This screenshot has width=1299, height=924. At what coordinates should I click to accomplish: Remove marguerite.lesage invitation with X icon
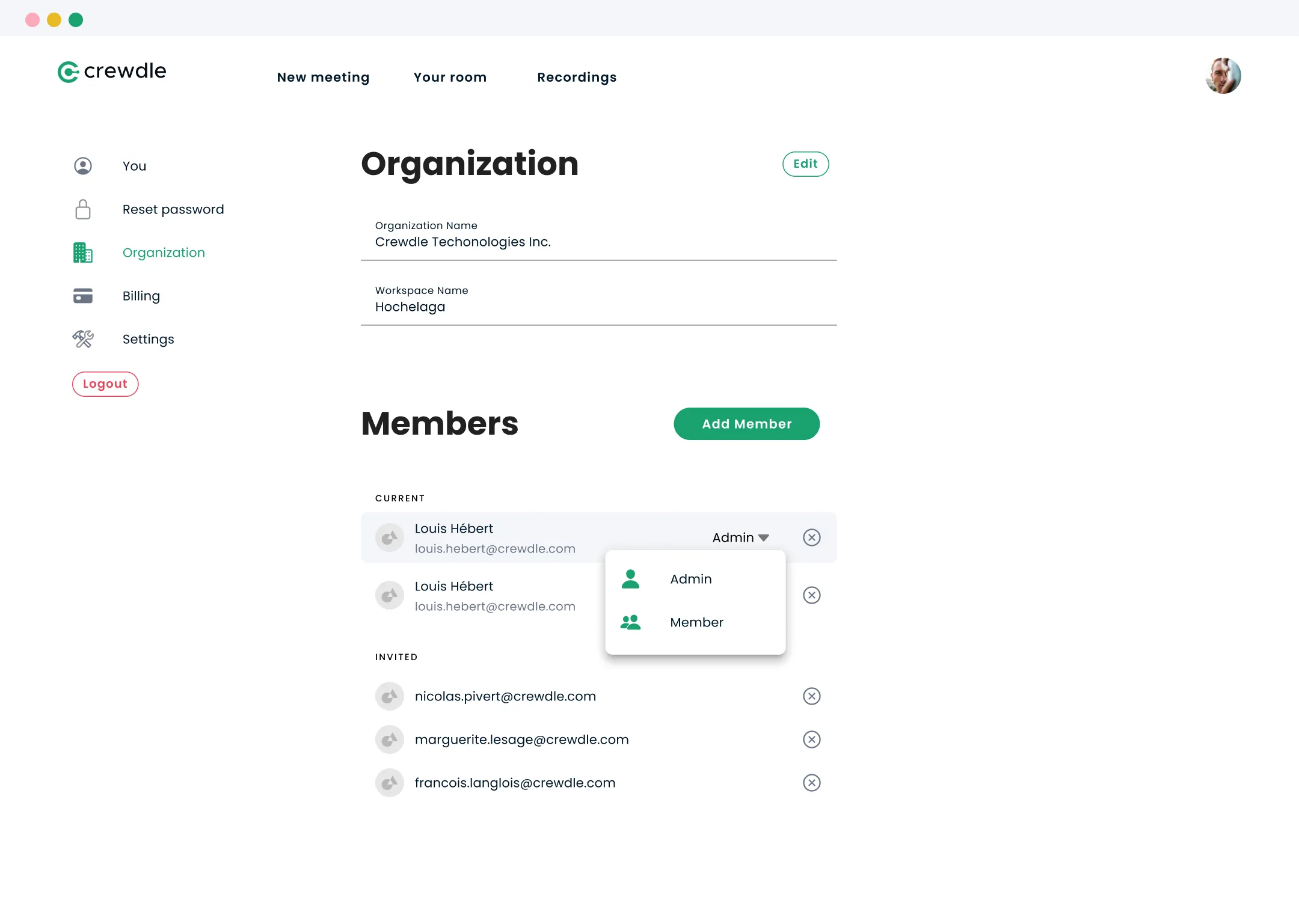[811, 739]
